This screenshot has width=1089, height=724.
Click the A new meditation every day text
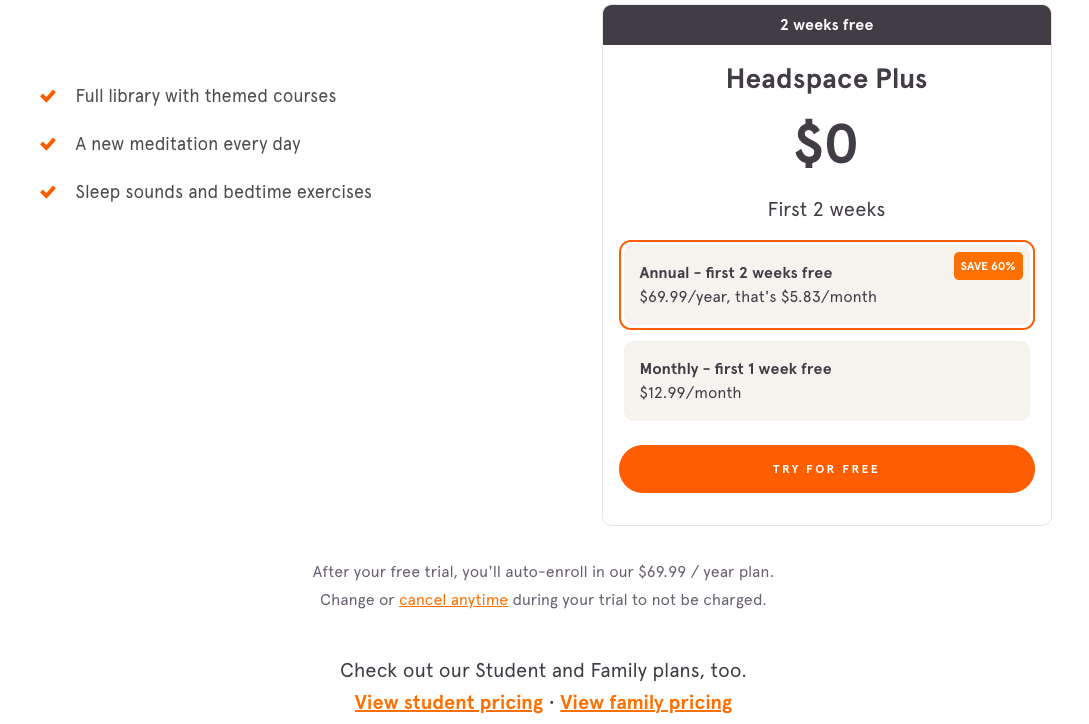(x=188, y=144)
